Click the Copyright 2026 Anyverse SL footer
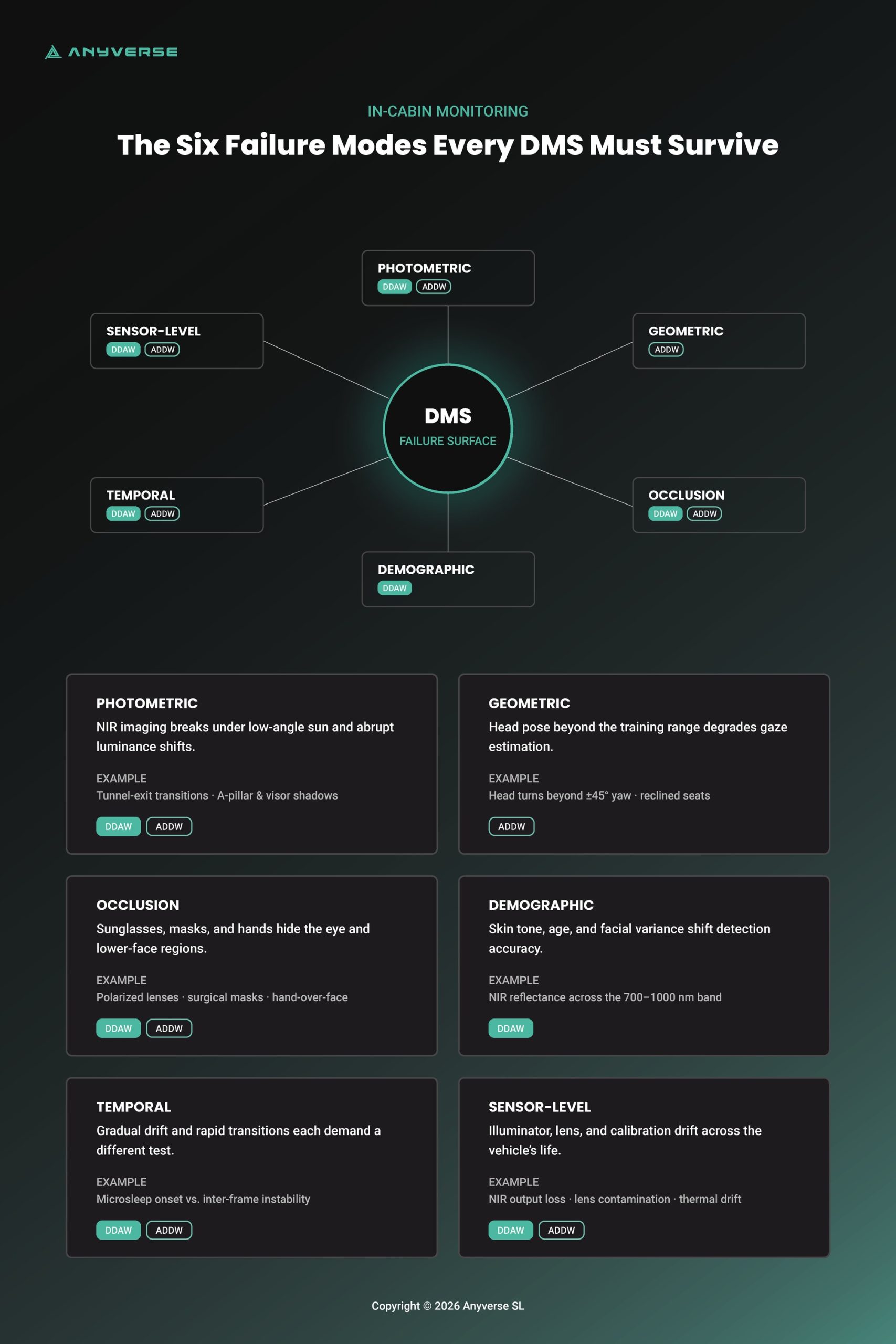The height and width of the screenshot is (1344, 896). click(x=448, y=1306)
